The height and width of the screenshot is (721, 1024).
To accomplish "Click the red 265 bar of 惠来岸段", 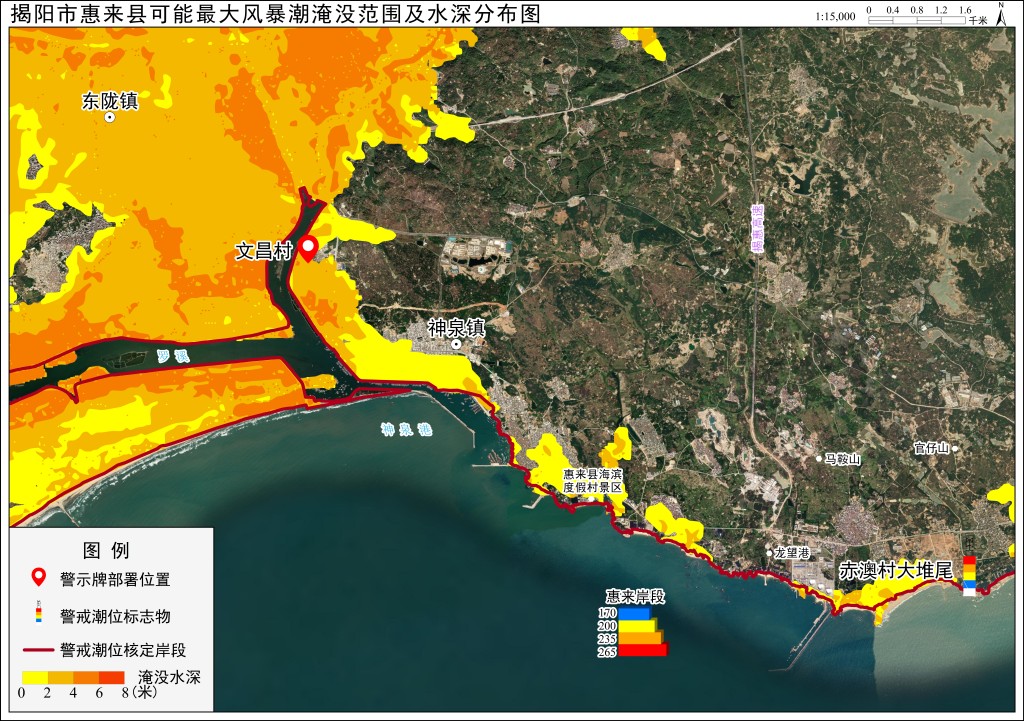I will [x=643, y=650].
